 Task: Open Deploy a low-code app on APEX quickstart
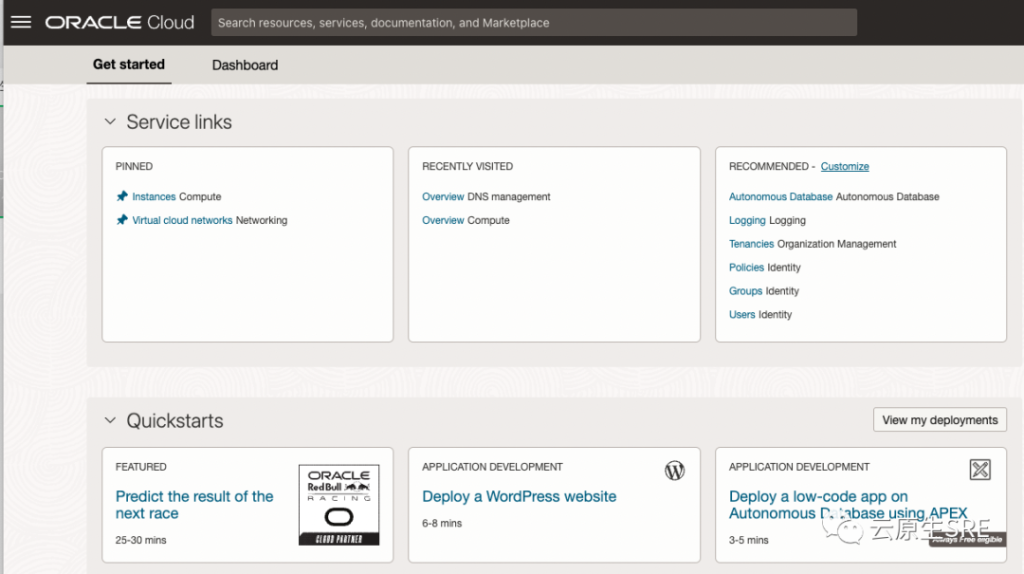pyautogui.click(x=848, y=505)
